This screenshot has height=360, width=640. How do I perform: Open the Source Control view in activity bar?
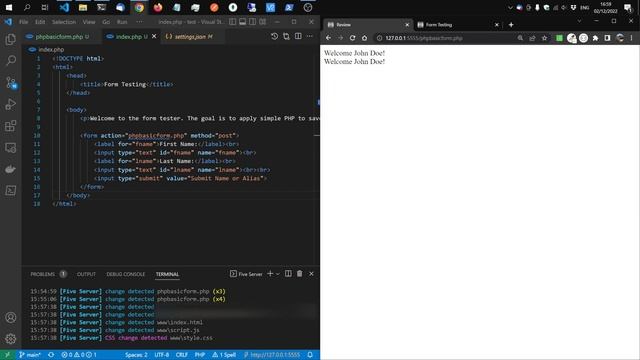(x=11, y=82)
